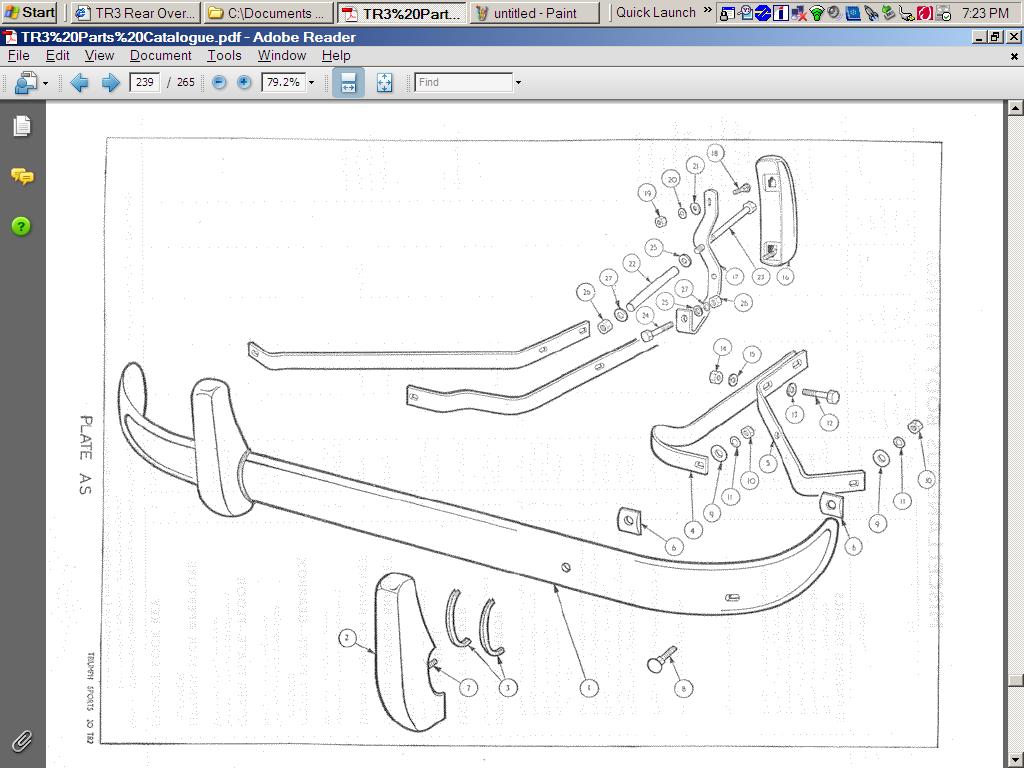Click the vertical scrollbar down arrow
Image resolution: width=1024 pixels, height=768 pixels.
pyautogui.click(x=1015, y=760)
